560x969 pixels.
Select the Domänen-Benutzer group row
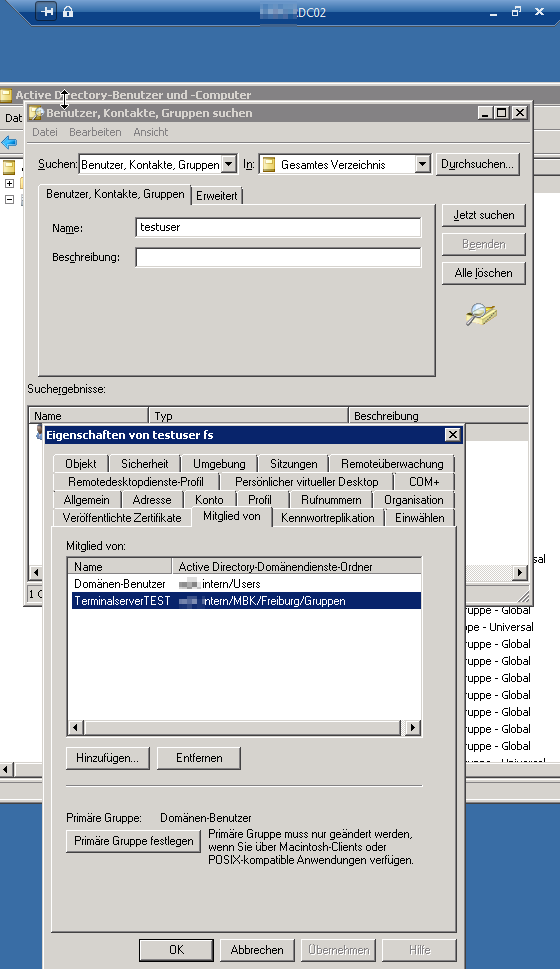(246, 584)
